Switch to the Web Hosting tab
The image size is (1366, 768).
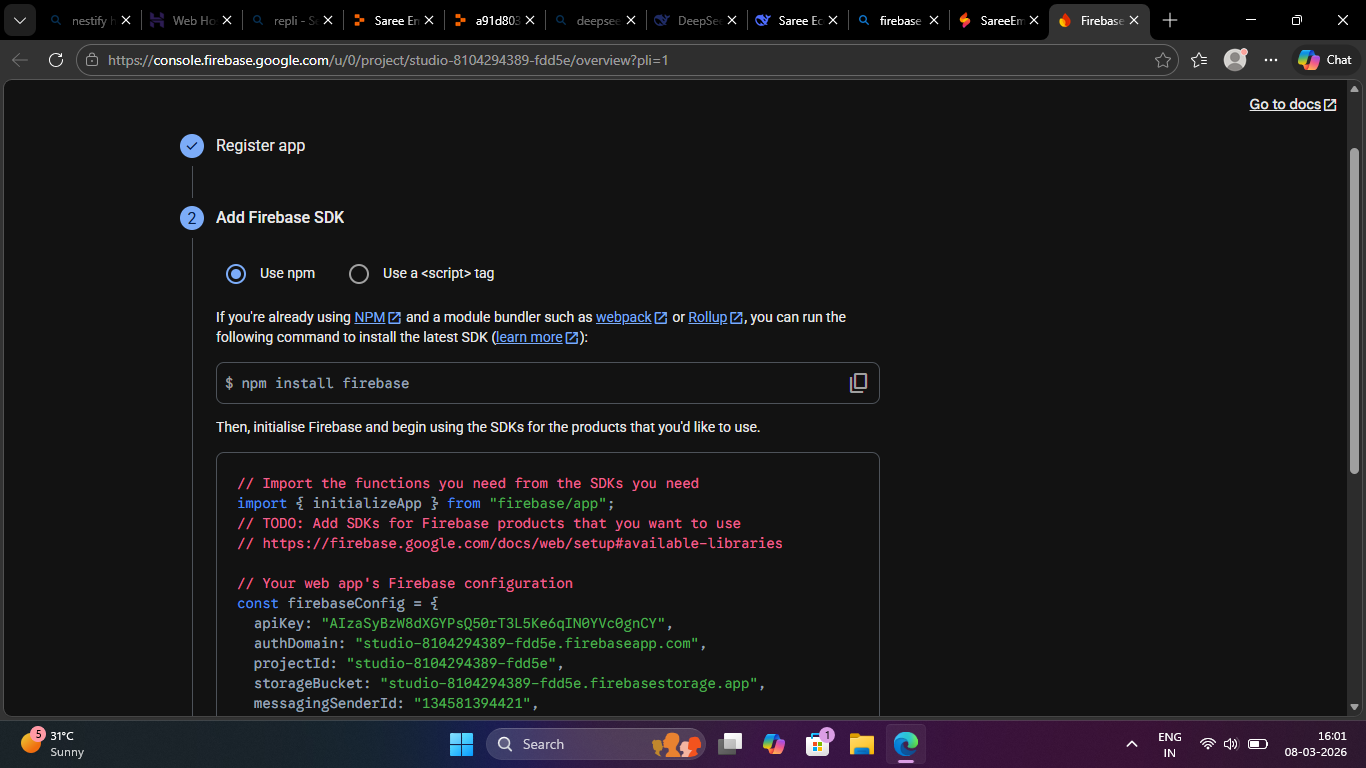click(184, 20)
